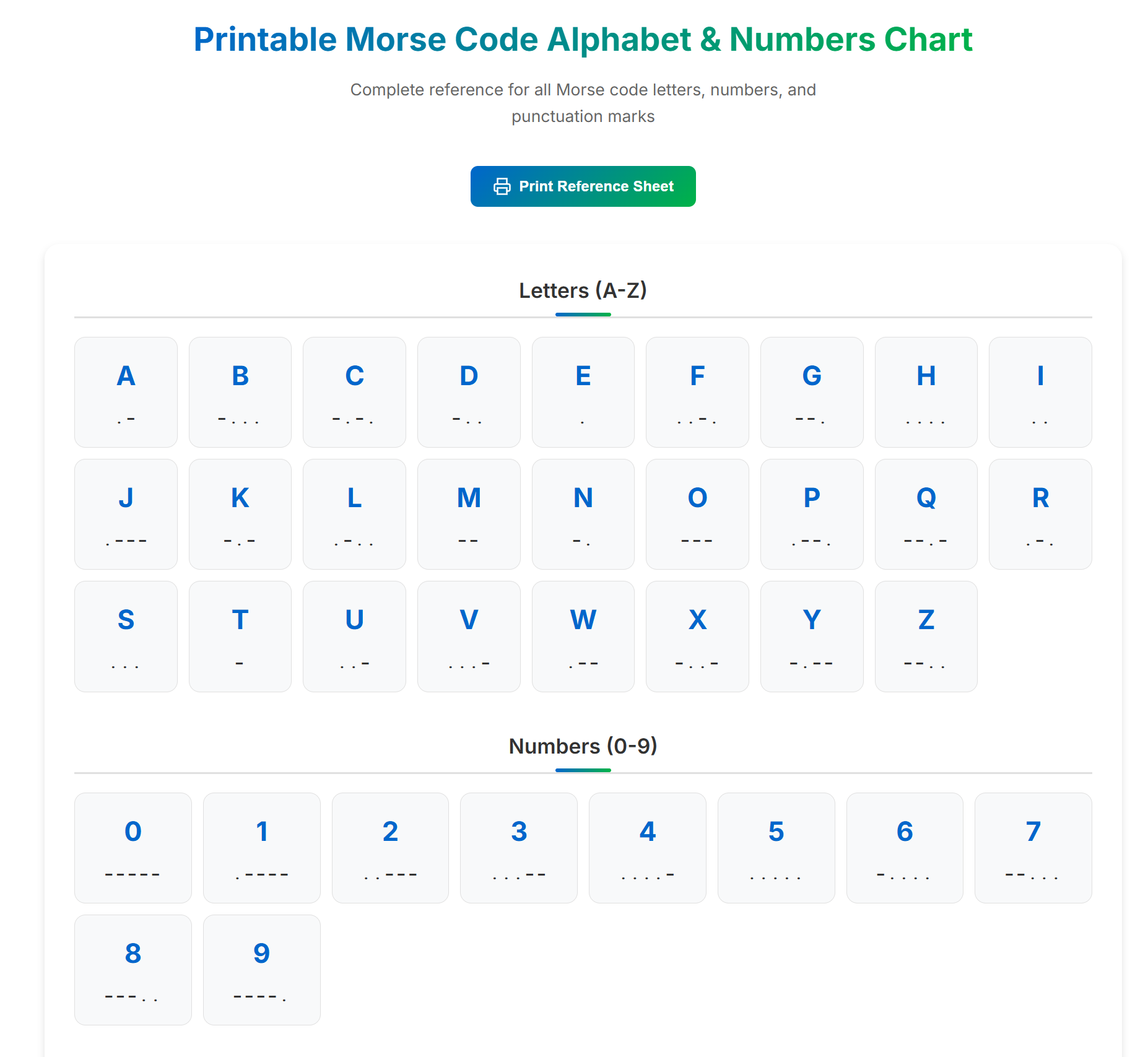Screen dimensions: 1148x1057
Task: Click the Letters (A-Z) section heading
Action: [x=583, y=290]
